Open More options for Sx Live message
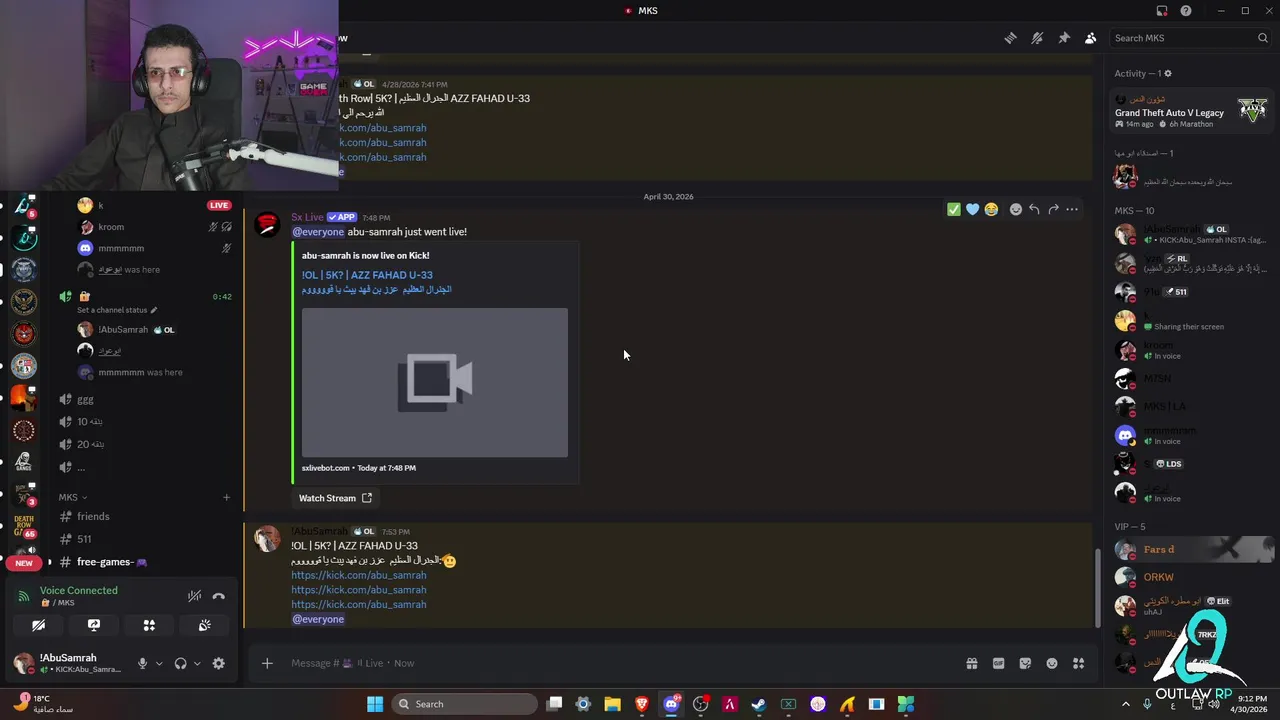The image size is (1280, 720). [1072, 209]
